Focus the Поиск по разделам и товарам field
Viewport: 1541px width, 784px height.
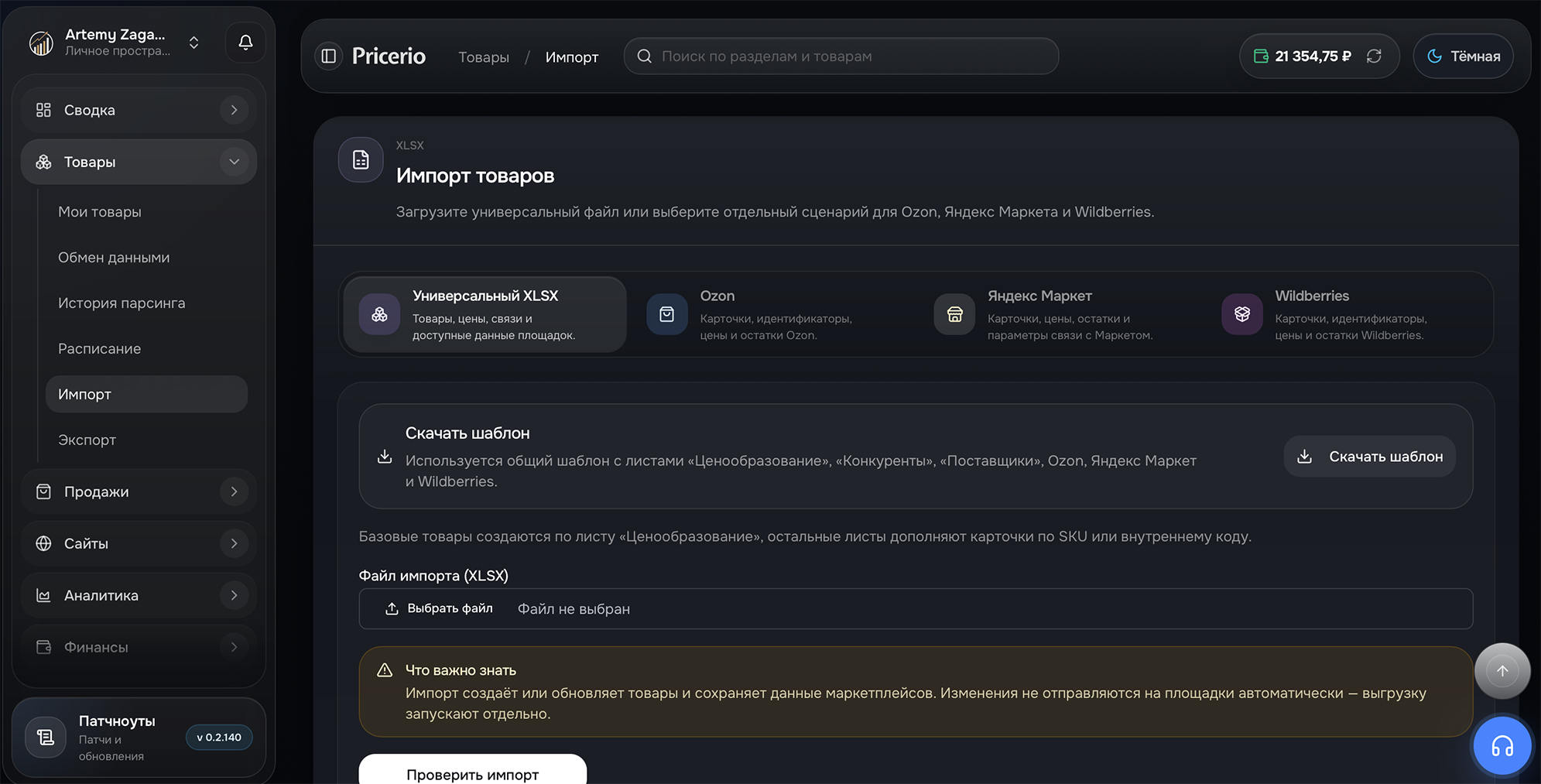coord(841,56)
